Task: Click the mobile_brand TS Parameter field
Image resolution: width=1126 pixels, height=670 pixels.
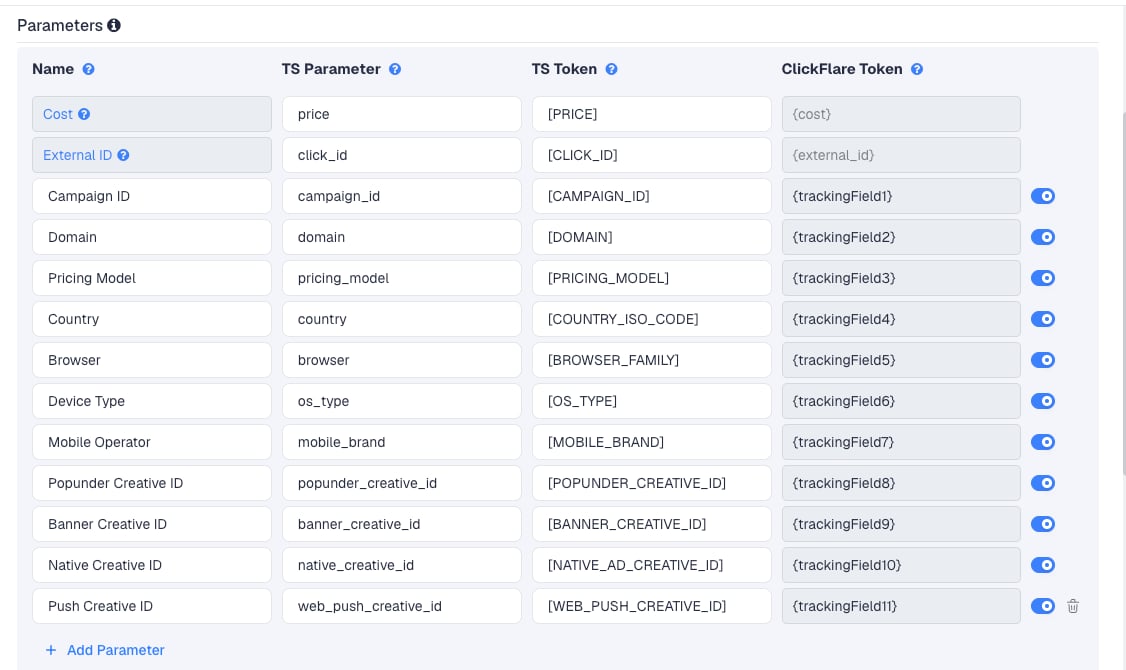Action: 401,442
